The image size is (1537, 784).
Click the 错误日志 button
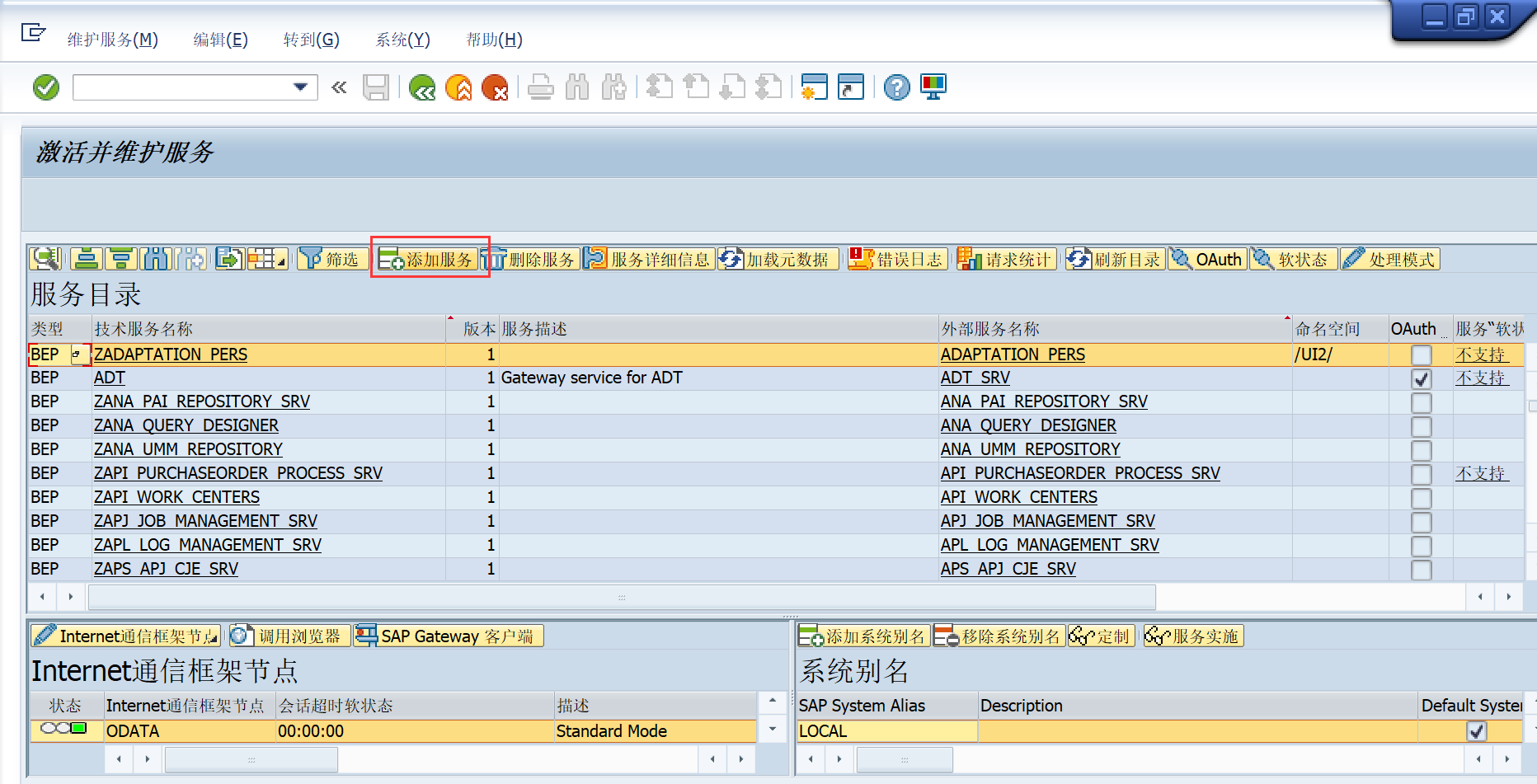coord(896,260)
